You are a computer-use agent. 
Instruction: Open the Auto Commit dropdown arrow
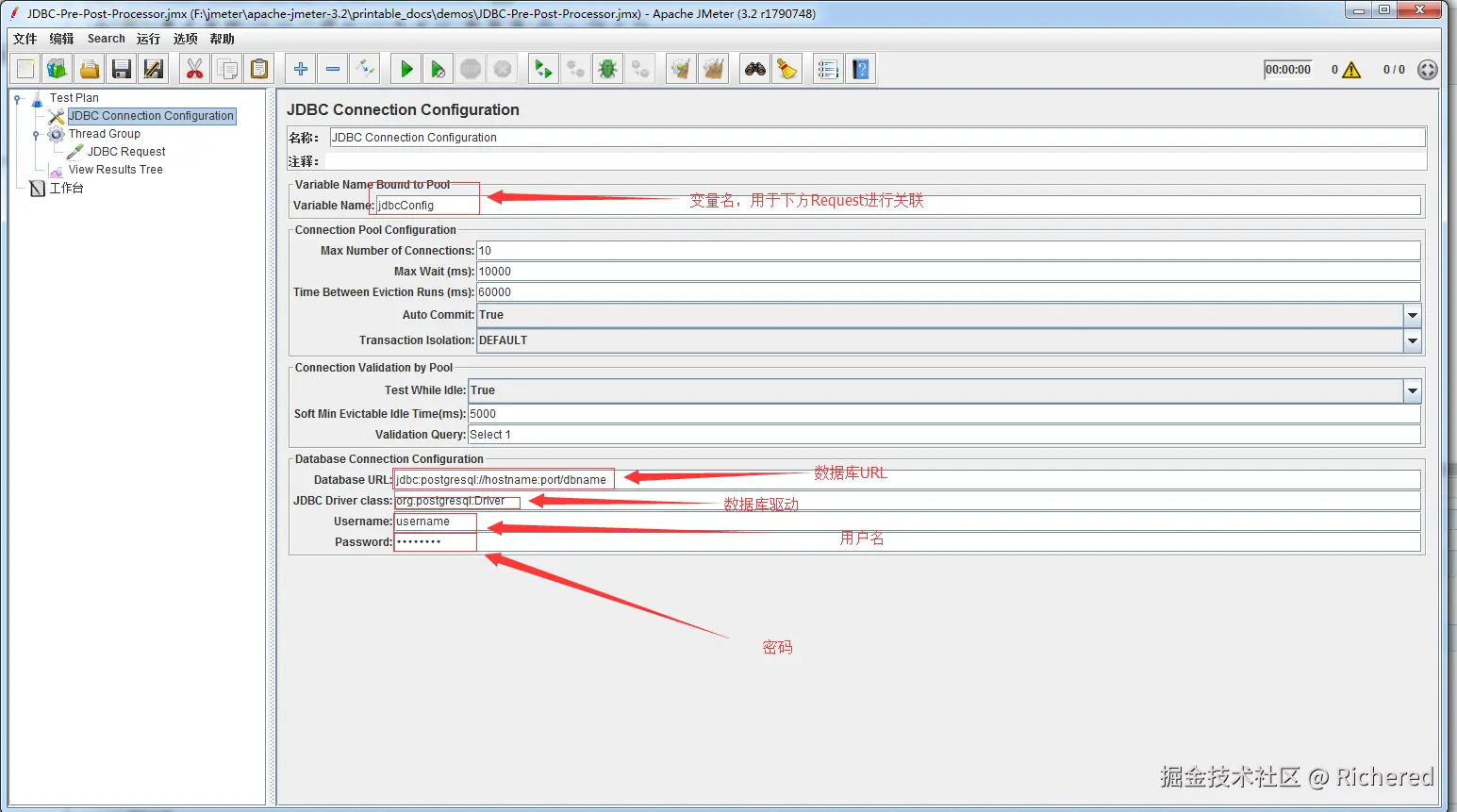[1413, 315]
